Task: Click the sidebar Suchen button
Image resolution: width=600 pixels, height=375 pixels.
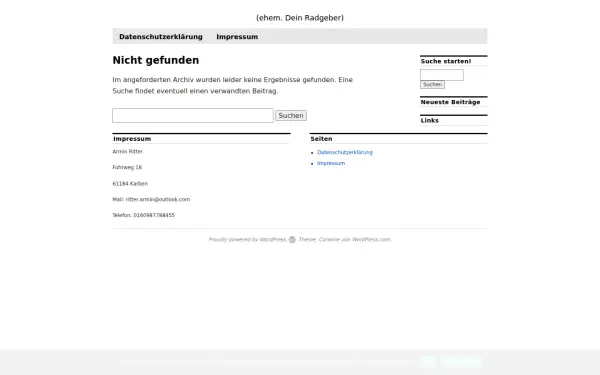Action: [432, 85]
